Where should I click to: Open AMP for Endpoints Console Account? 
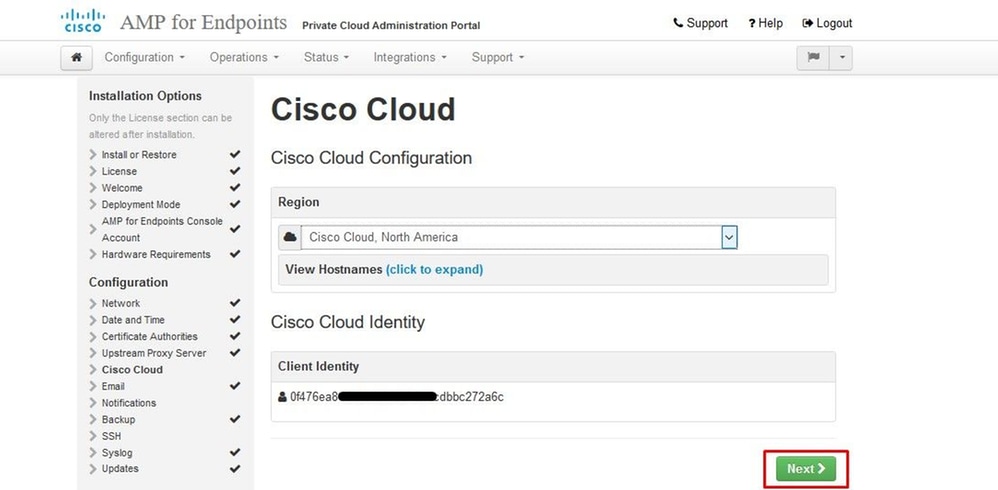[x=162, y=229]
